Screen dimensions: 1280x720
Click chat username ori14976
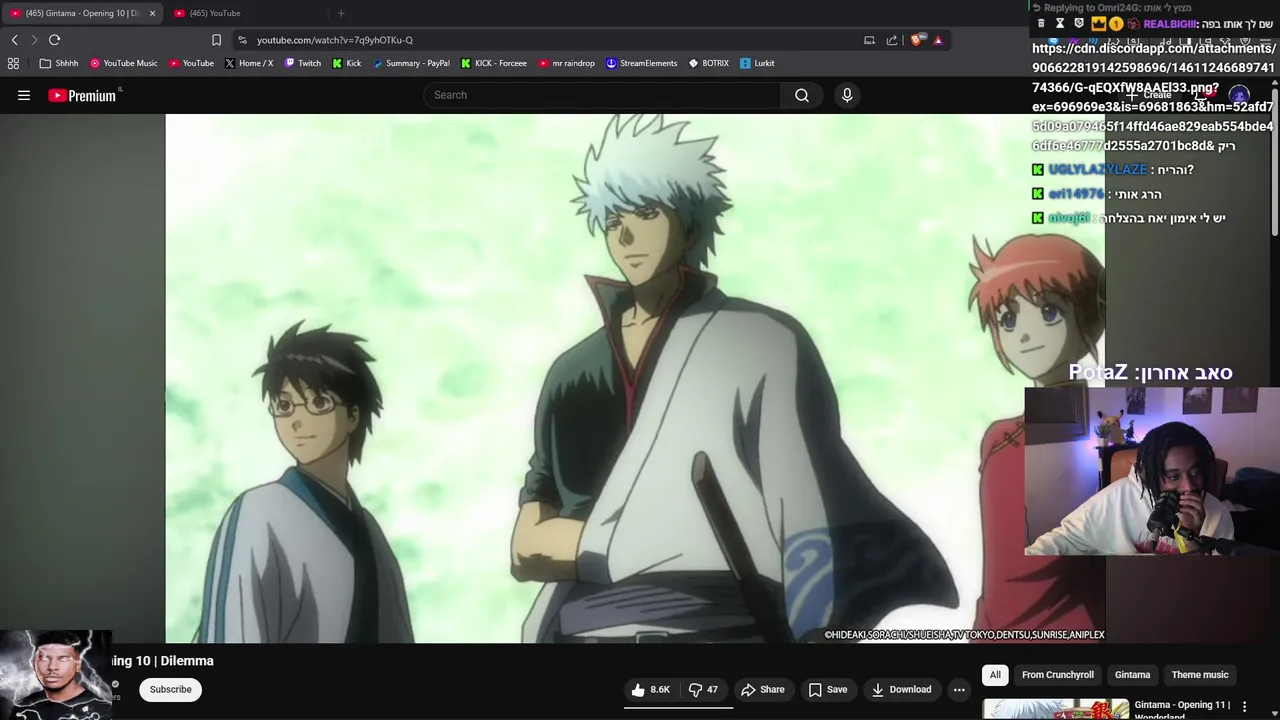[x=1076, y=194]
